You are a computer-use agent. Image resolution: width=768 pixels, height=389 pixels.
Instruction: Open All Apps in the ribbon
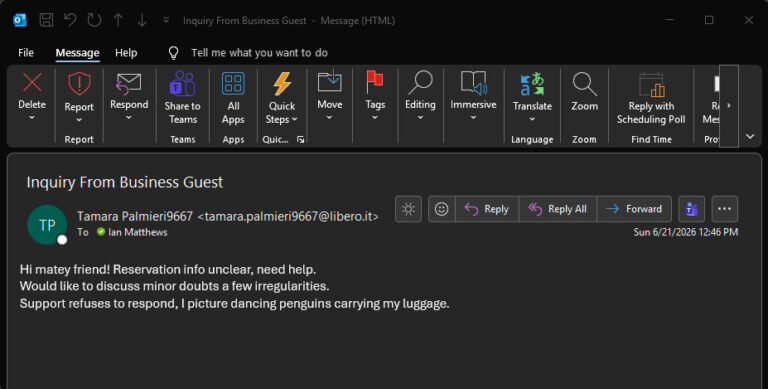click(x=233, y=98)
